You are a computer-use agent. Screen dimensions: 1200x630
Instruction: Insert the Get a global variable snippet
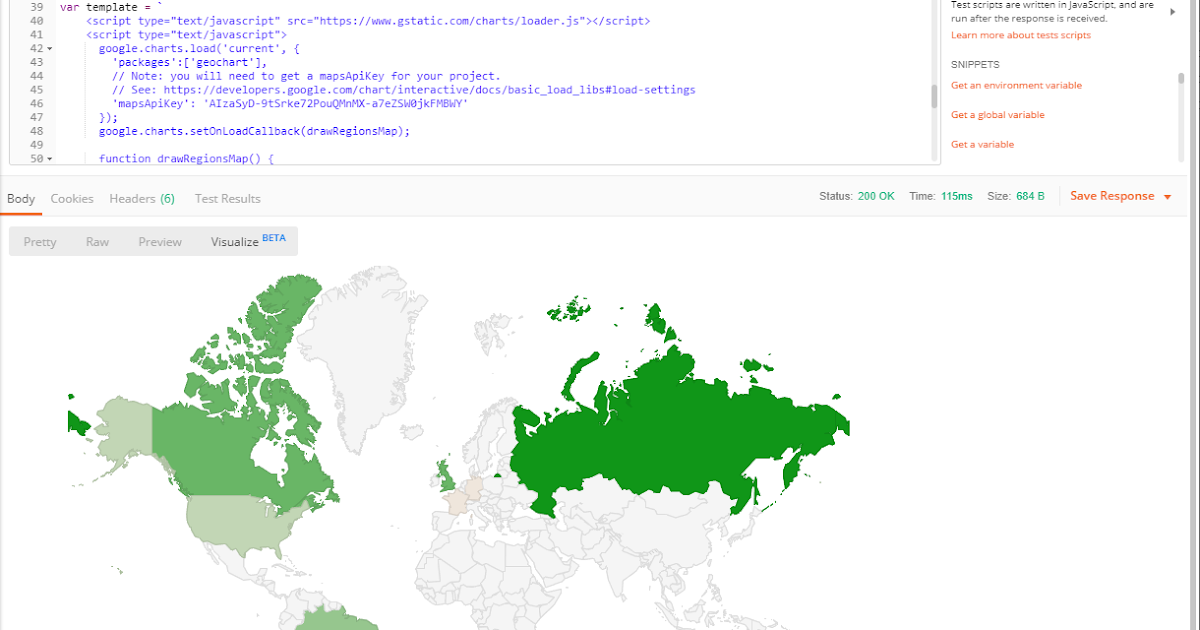coord(998,115)
